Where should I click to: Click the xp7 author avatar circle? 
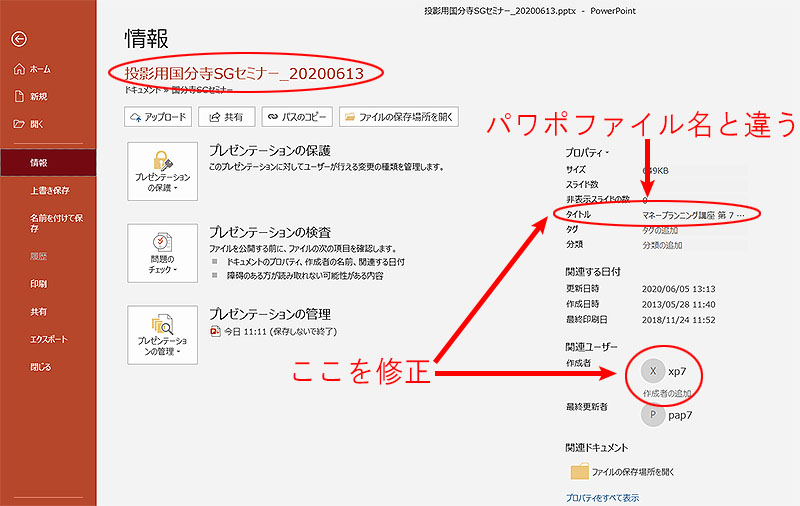[x=653, y=371]
